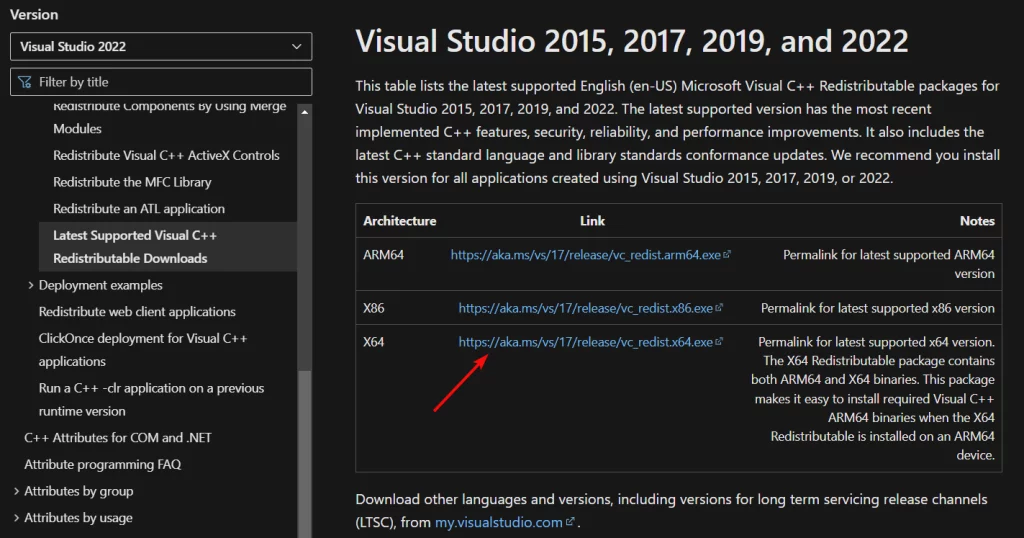Click the Filter by title input field

(x=161, y=82)
